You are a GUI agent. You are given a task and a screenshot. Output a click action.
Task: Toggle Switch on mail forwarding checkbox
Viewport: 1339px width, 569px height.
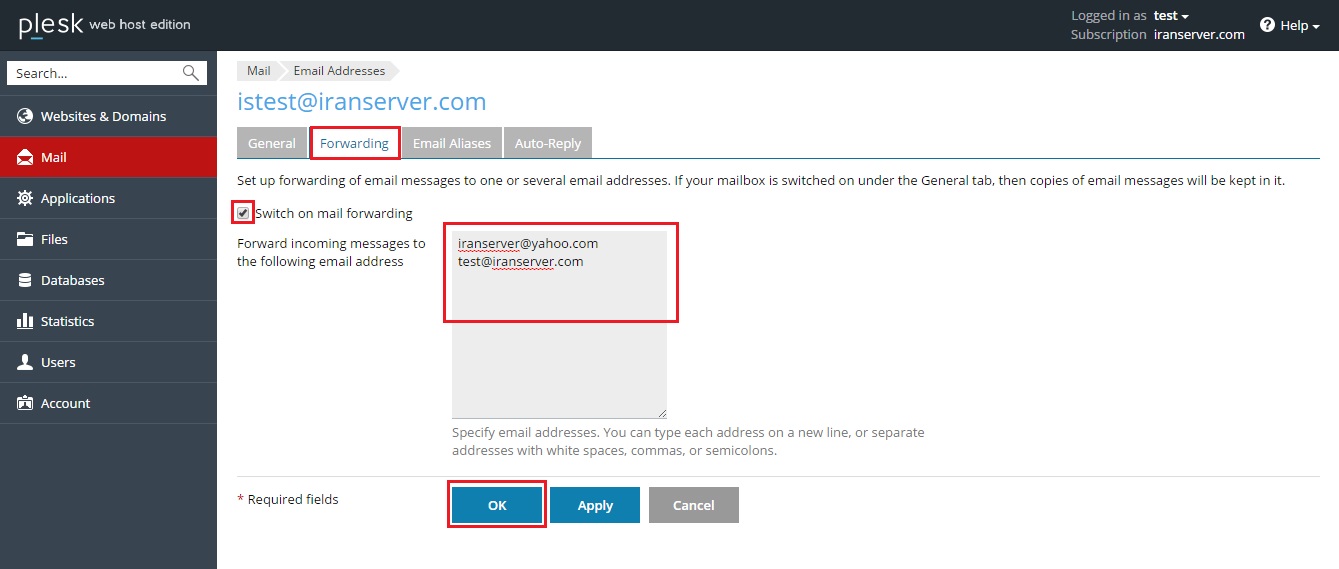(243, 213)
